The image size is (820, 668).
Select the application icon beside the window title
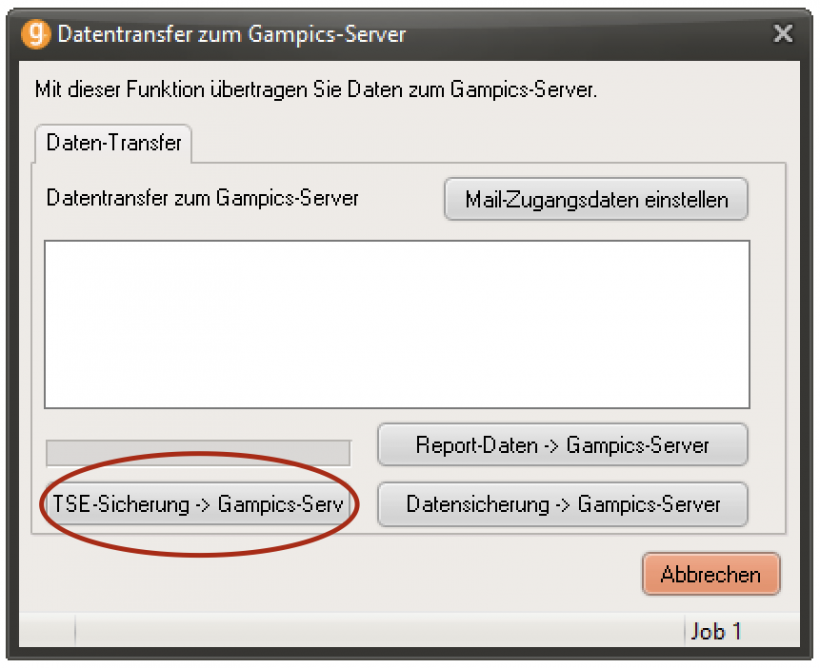[36, 32]
